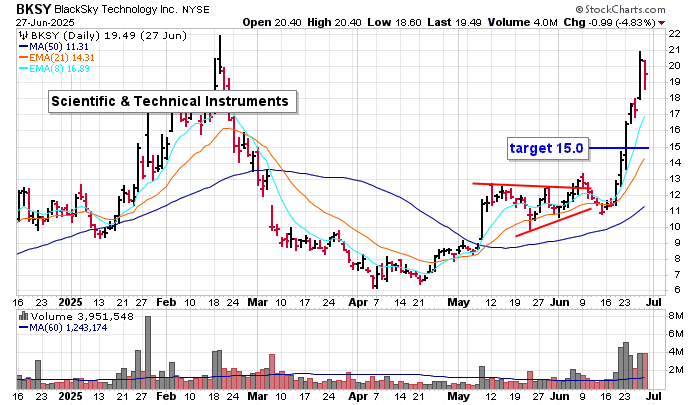This screenshot has width=700, height=405.
Task: Select the EMA(8) 16.89 legend entry
Action: (x=64, y=69)
